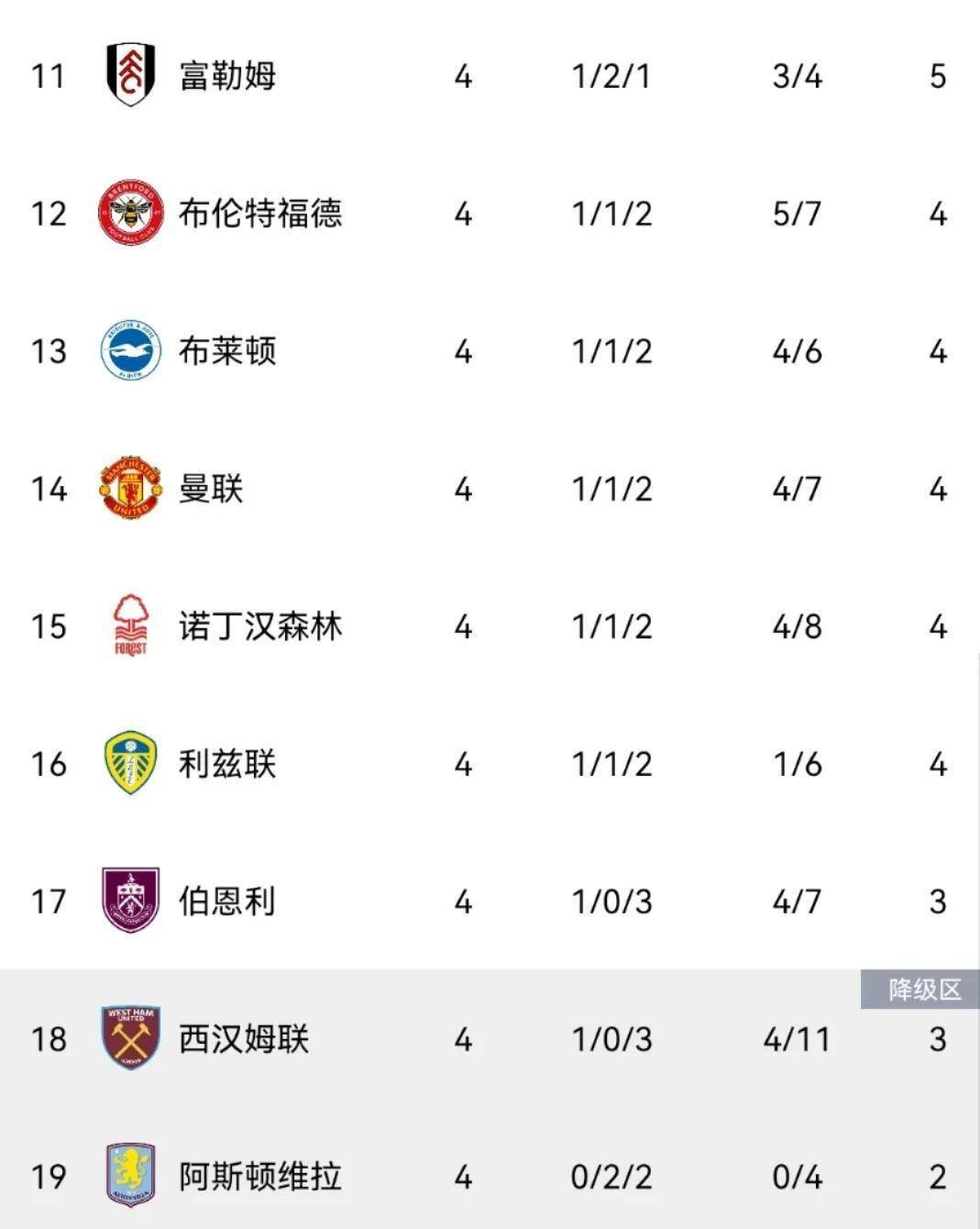Viewport: 980px width, 1229px height.
Task: Click the 降级区 relegation zone label
Action: [x=924, y=990]
